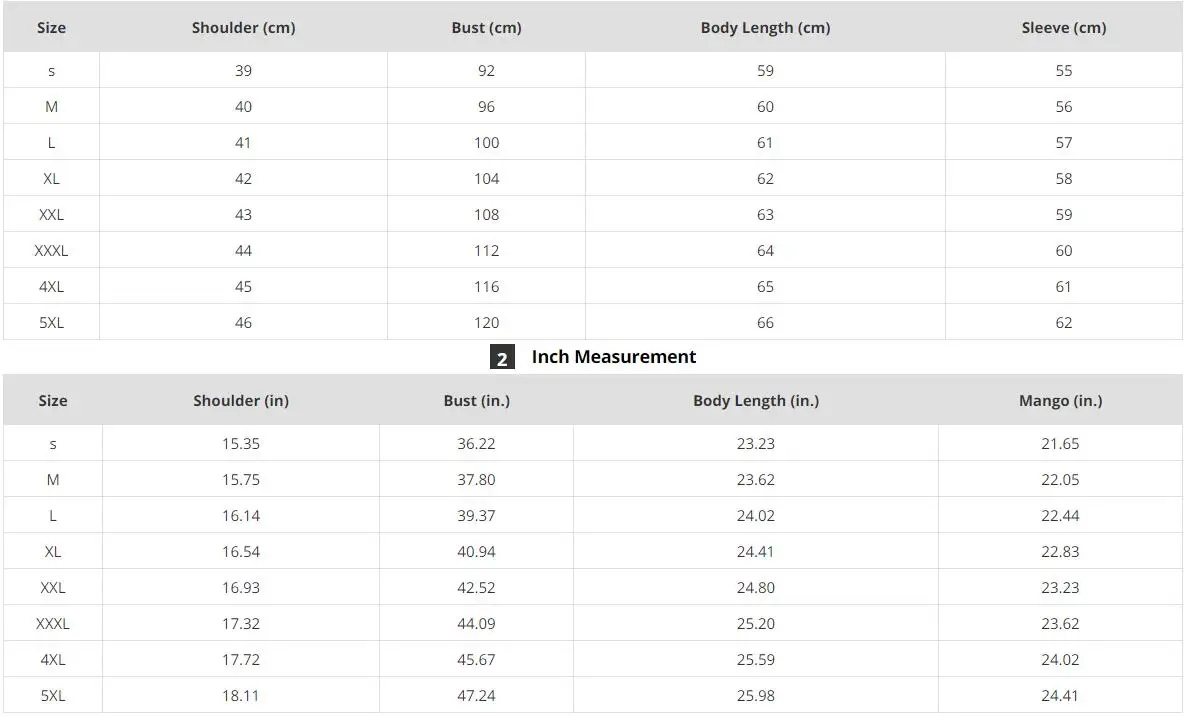
Task: Click the "Body Length (cm)" header
Action: pyautogui.click(x=765, y=27)
